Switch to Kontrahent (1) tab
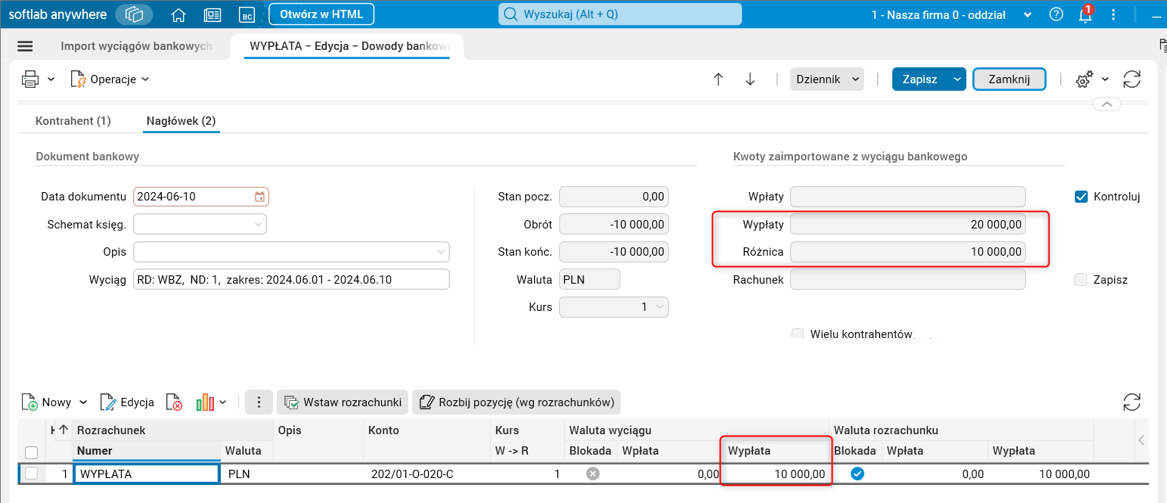Image resolution: width=1167 pixels, height=503 pixels. (x=73, y=120)
